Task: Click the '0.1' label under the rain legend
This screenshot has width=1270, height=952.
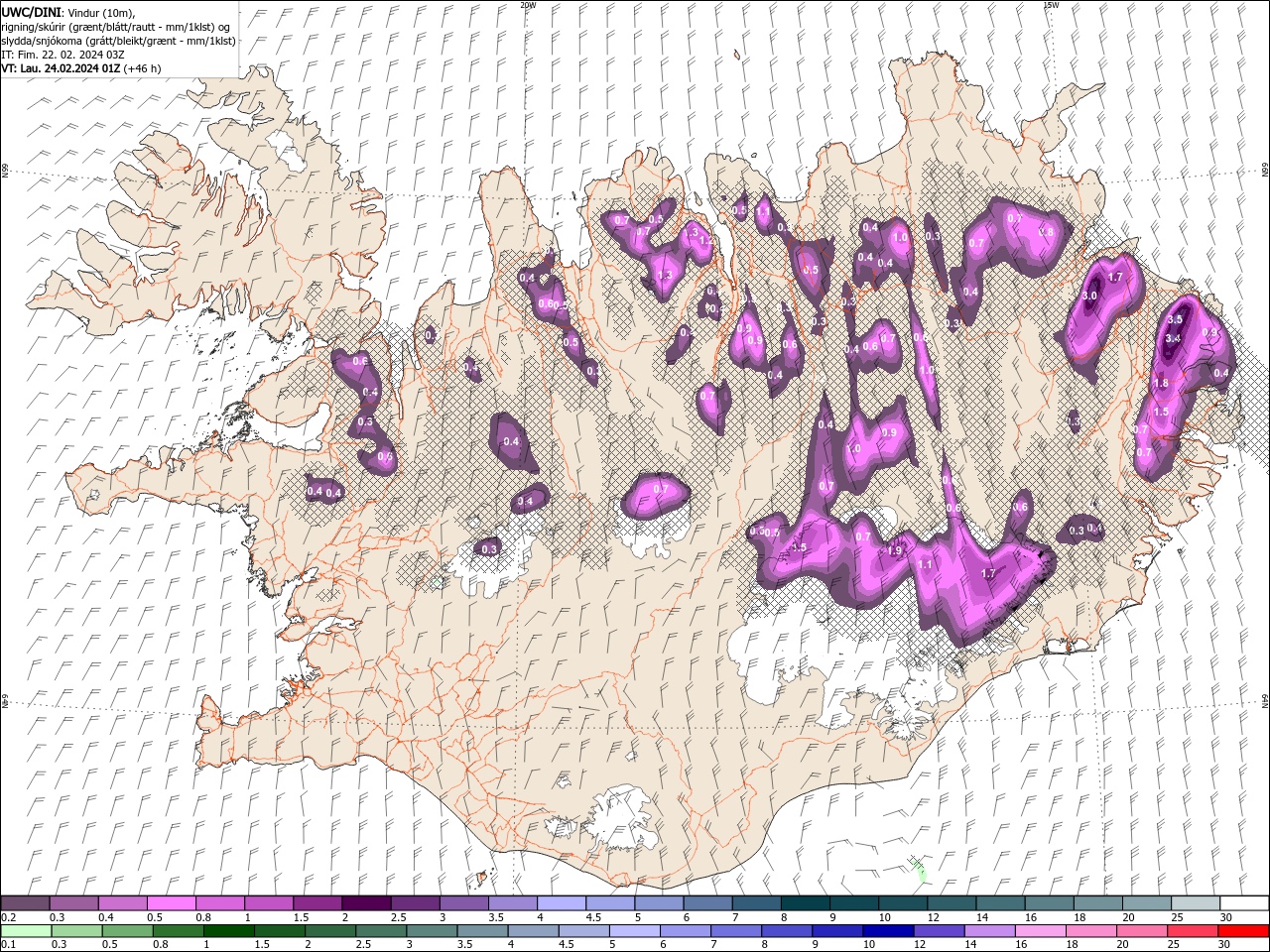Action: (x=8, y=945)
